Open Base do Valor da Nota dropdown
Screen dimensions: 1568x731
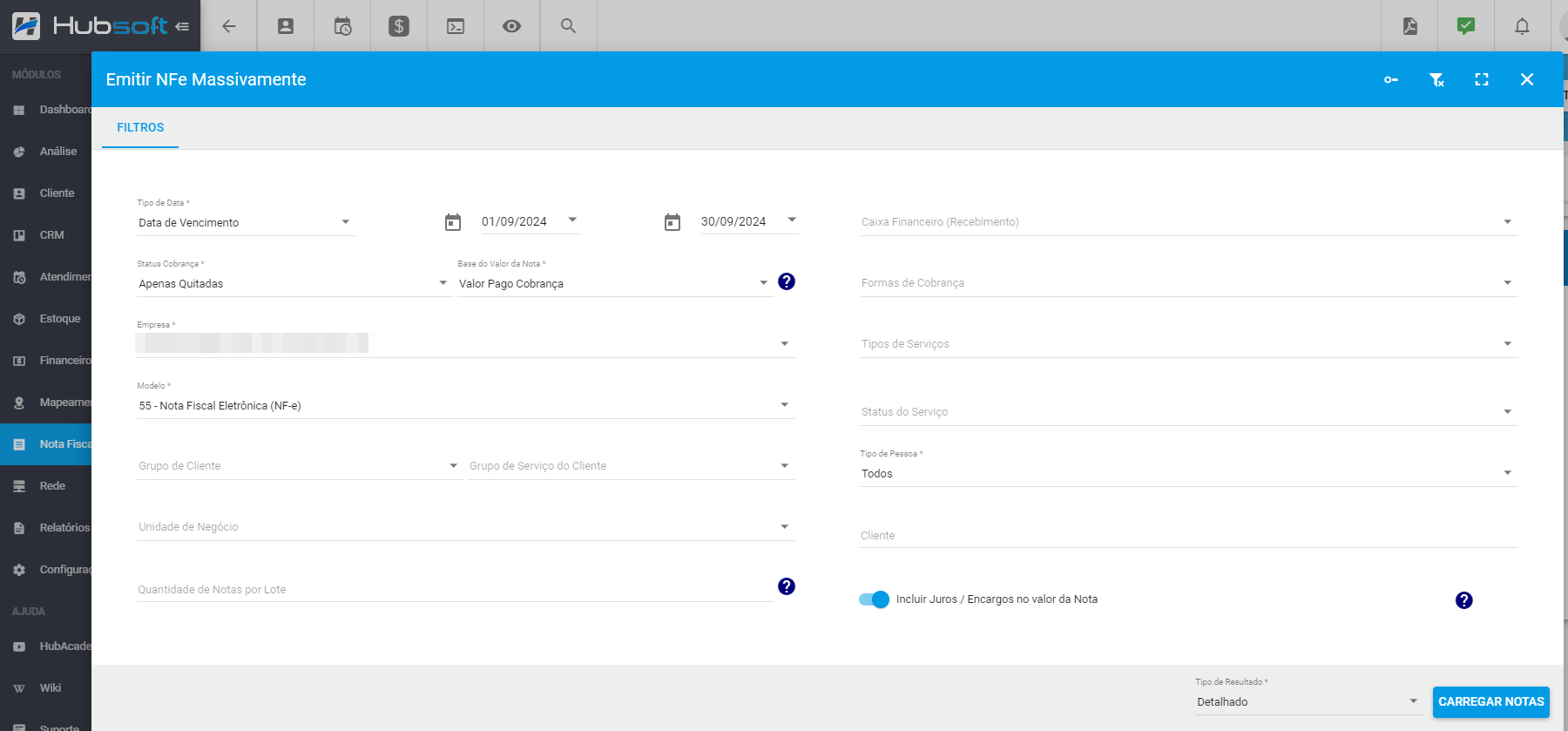[615, 283]
